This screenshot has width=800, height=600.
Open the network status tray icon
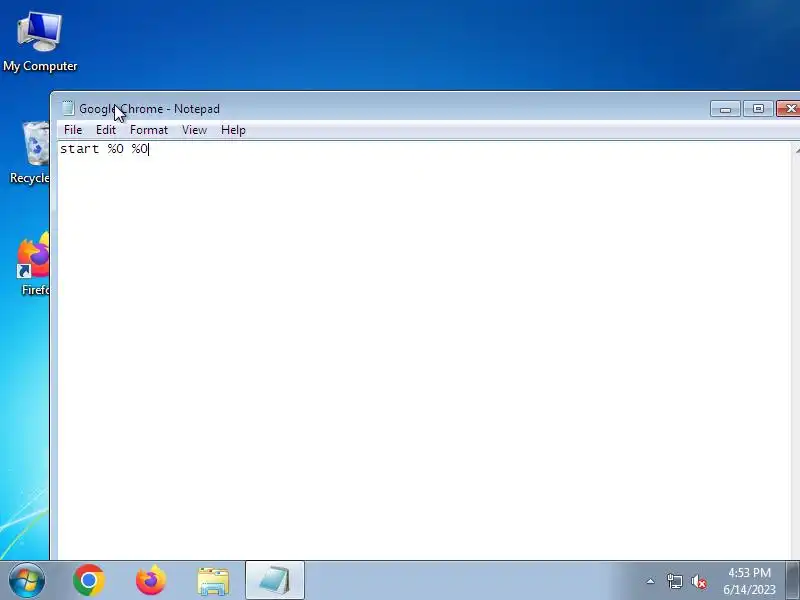pyautogui.click(x=674, y=581)
